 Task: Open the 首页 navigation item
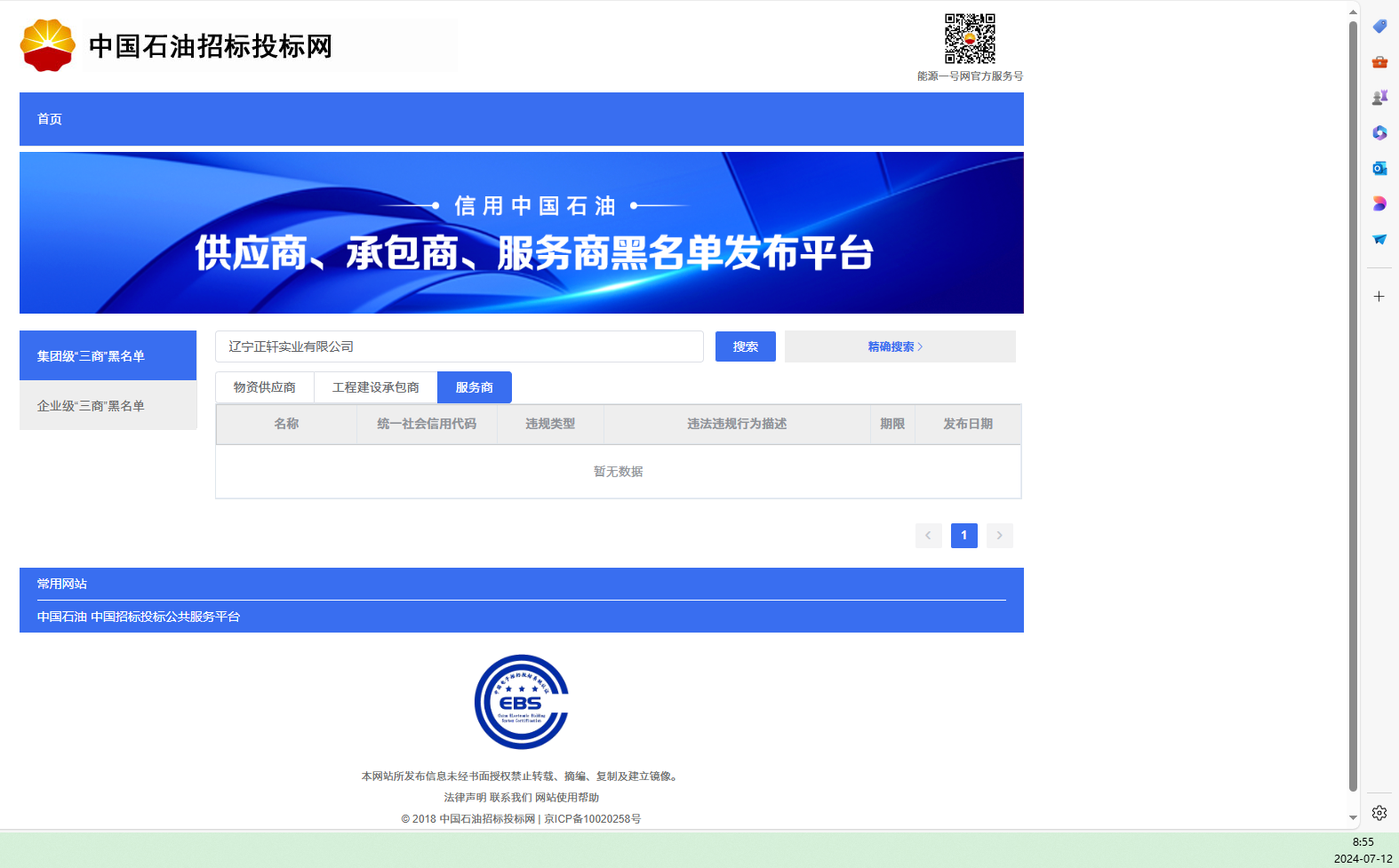(x=50, y=119)
